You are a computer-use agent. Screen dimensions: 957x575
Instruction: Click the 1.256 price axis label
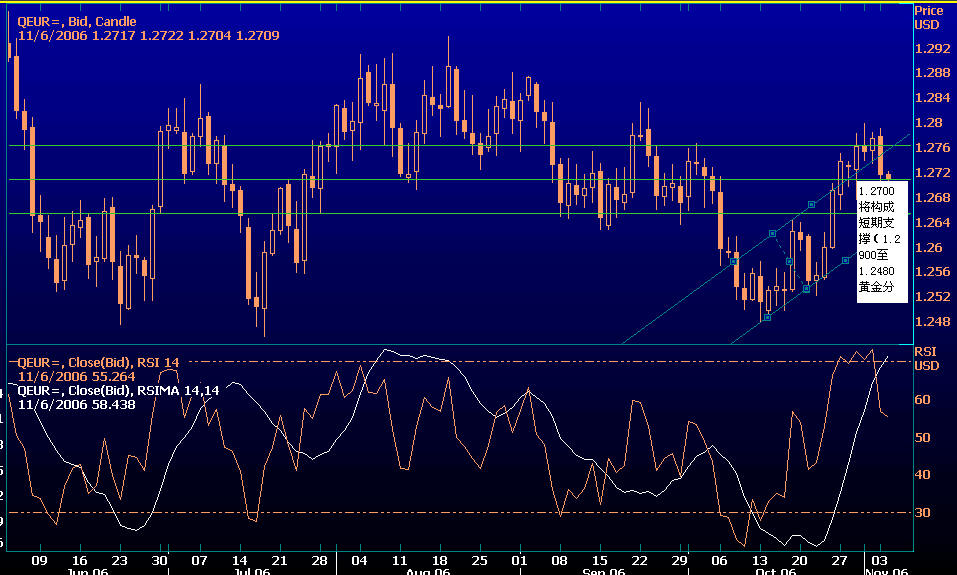coord(932,272)
